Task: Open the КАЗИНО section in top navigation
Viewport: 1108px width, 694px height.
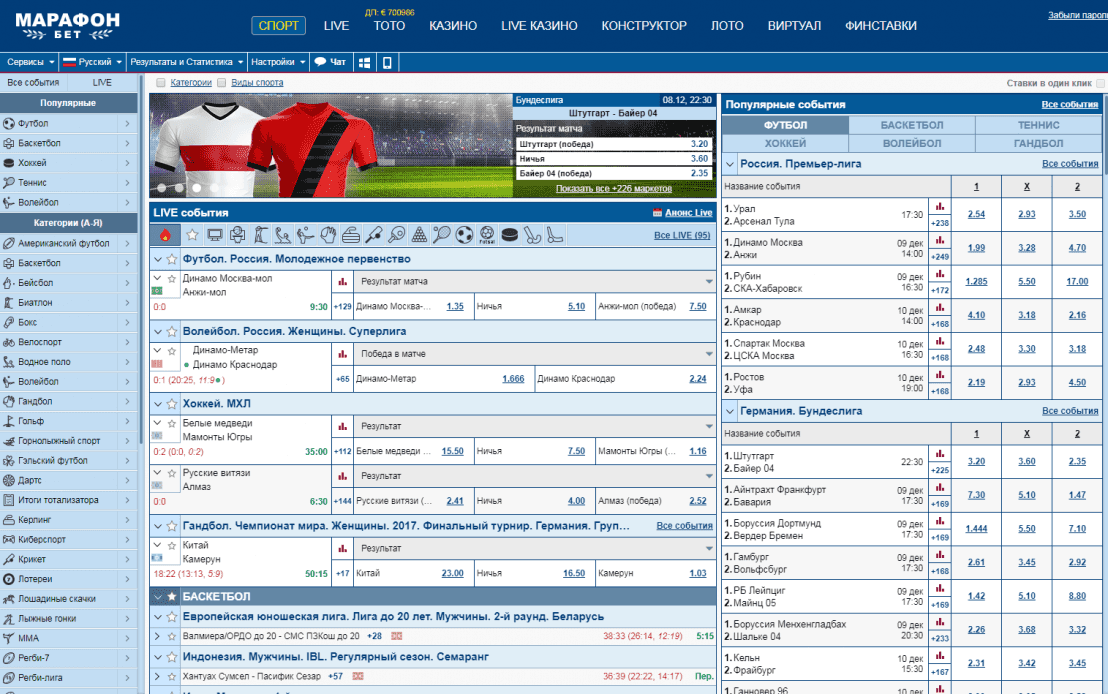Action: pyautogui.click(x=453, y=25)
